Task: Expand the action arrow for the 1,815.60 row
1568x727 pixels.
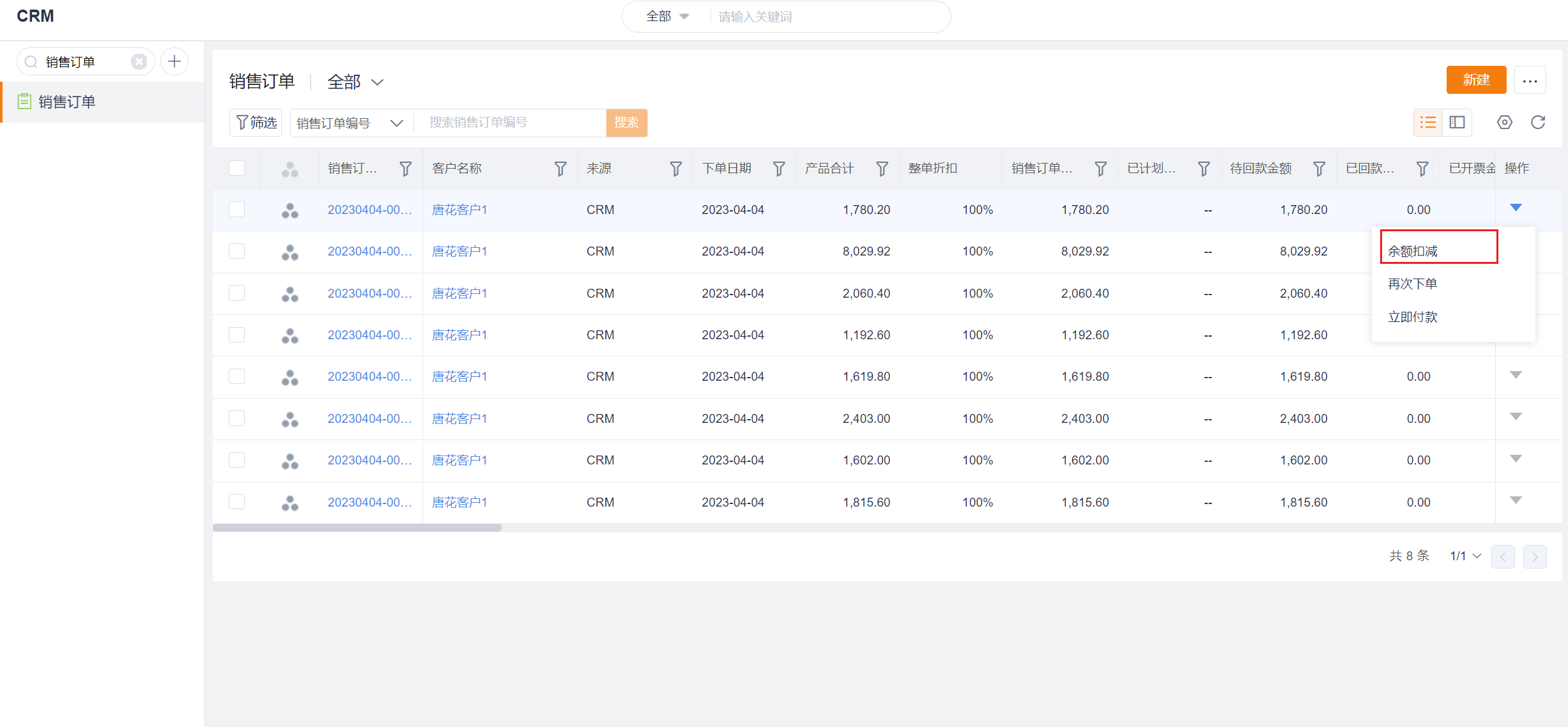Action: 1516,500
